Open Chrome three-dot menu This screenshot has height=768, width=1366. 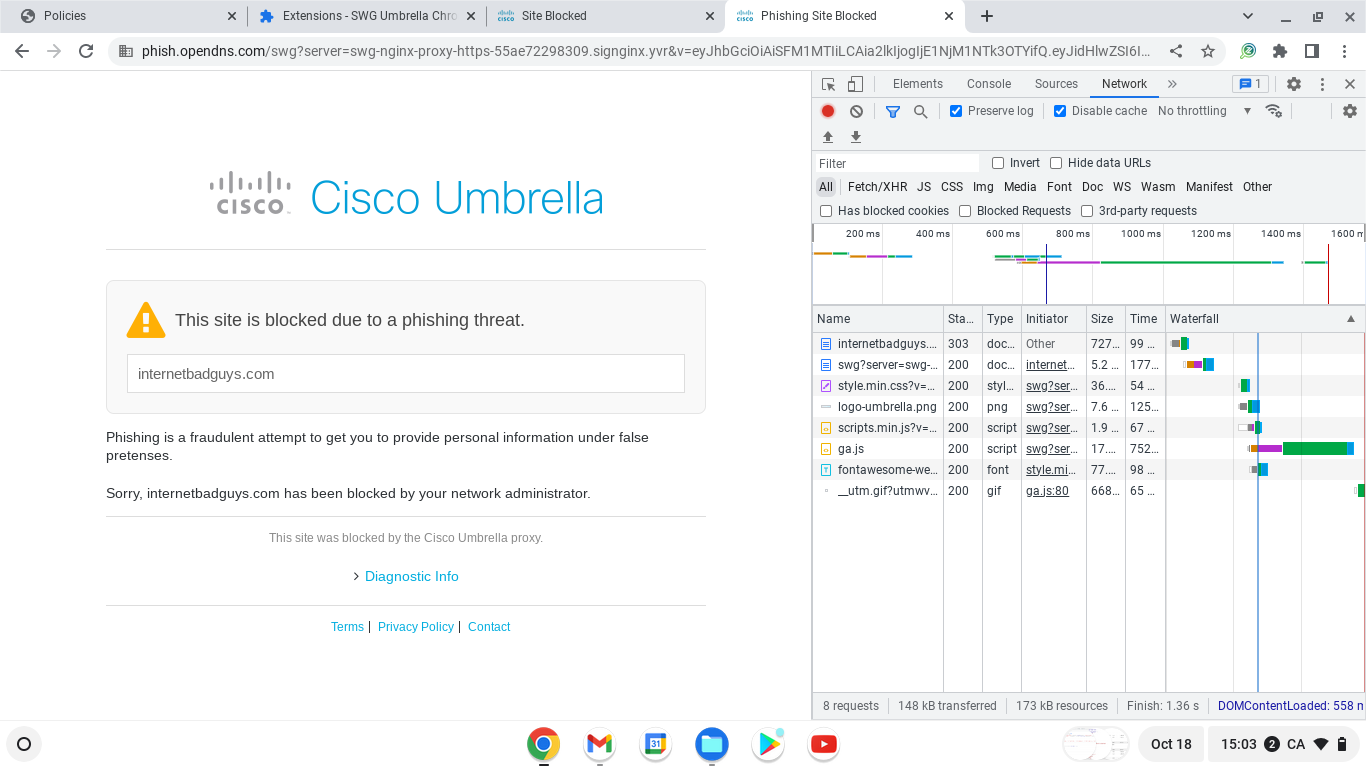click(x=1344, y=51)
